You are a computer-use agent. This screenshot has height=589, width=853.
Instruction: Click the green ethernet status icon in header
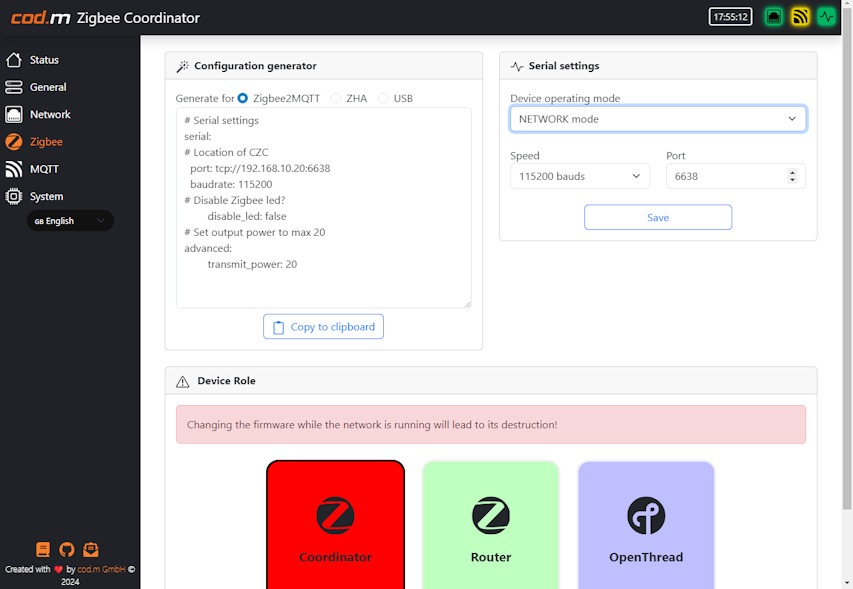click(x=774, y=17)
